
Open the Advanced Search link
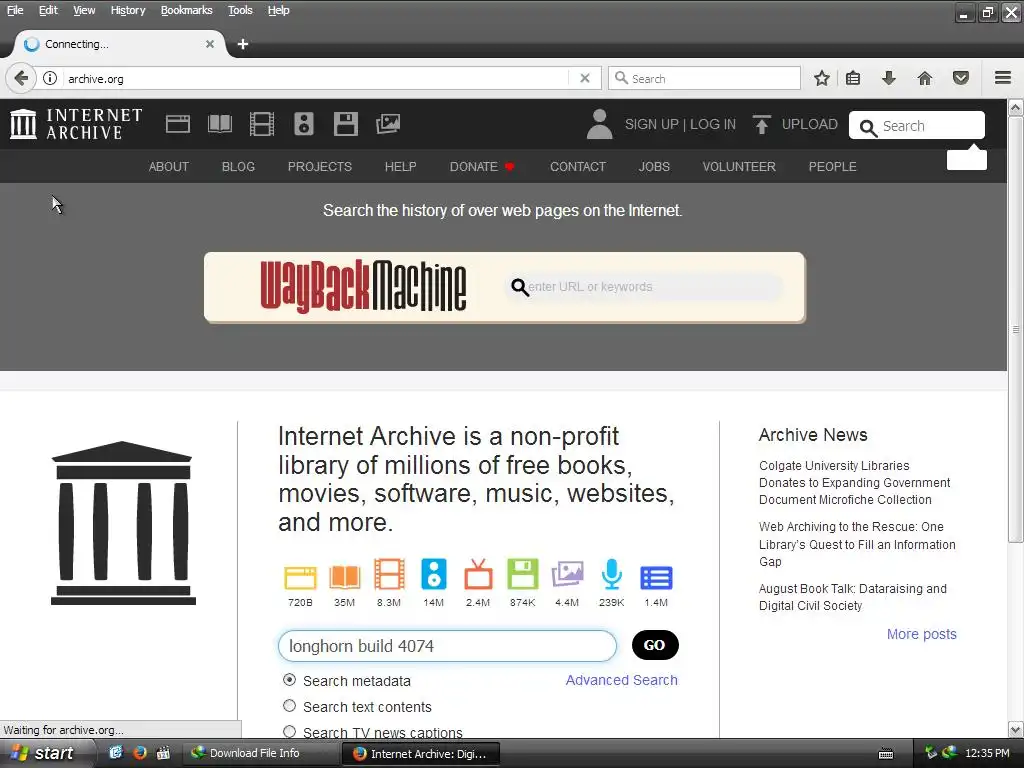tap(622, 680)
